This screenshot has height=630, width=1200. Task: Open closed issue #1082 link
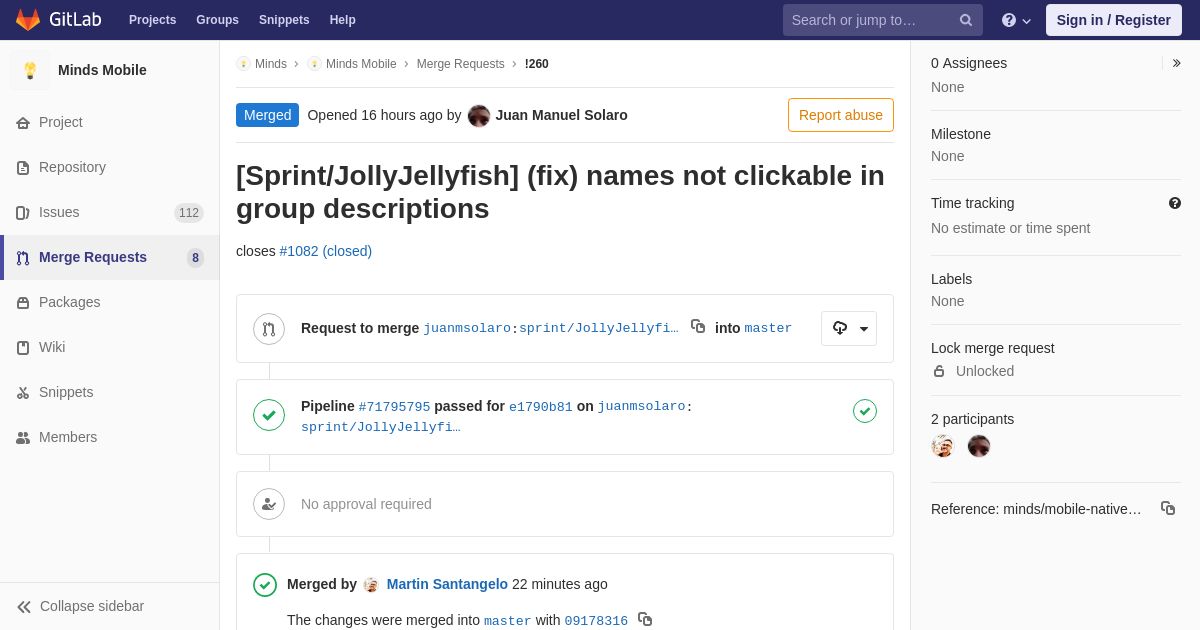[326, 251]
